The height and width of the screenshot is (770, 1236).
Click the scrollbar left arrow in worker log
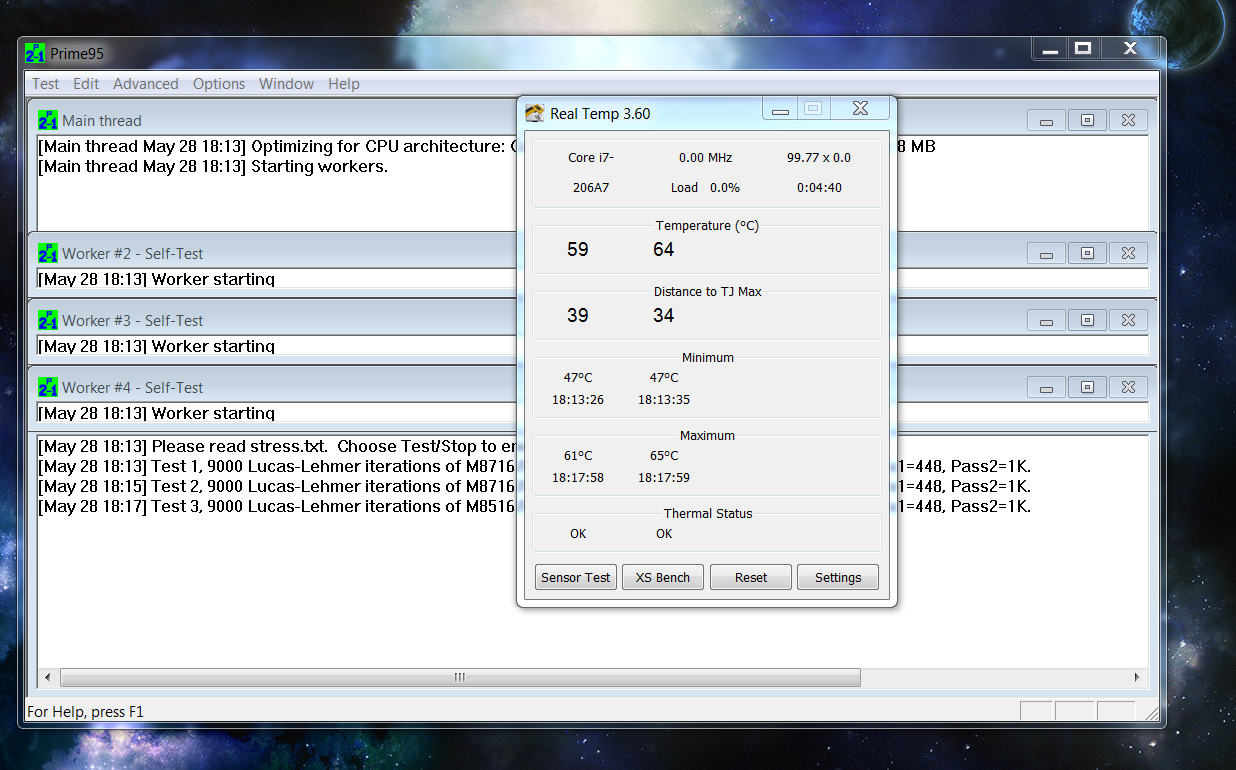[47, 677]
